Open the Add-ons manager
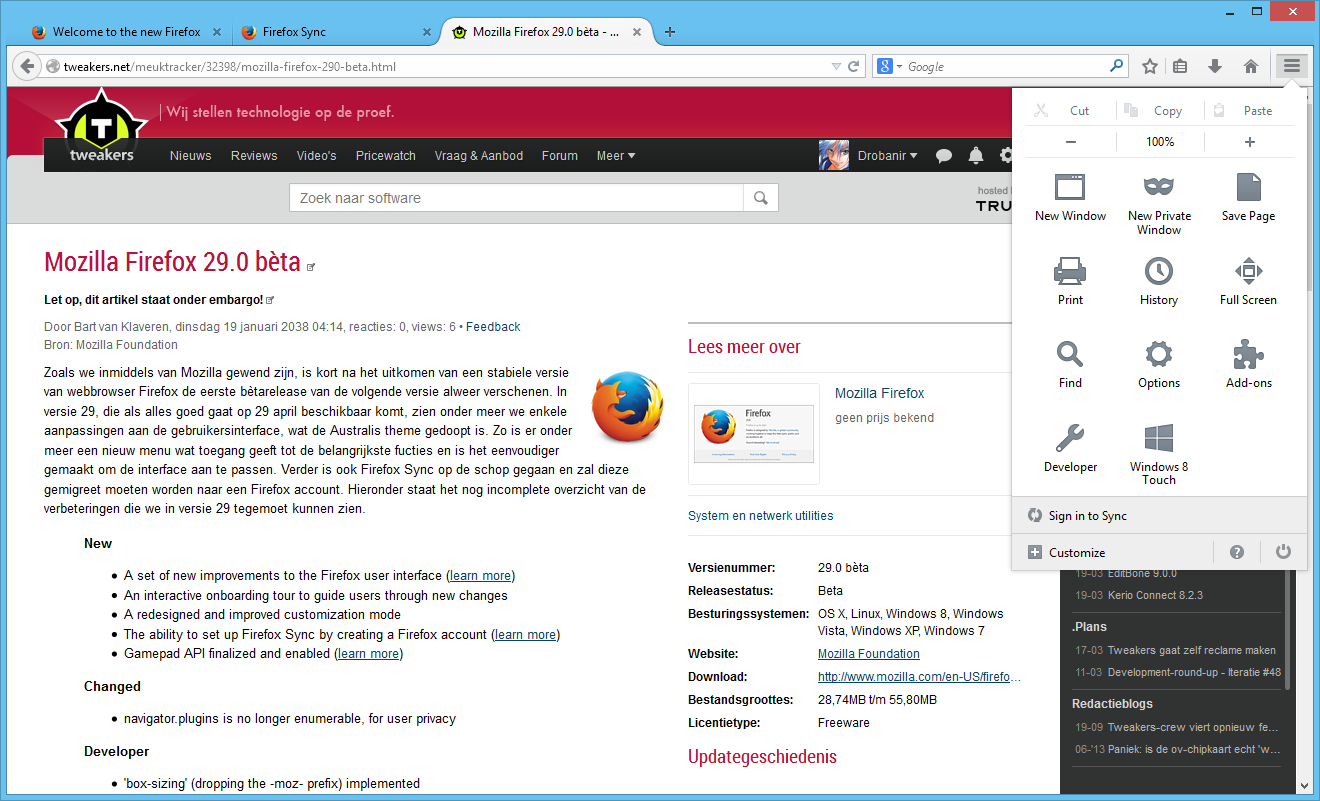The width and height of the screenshot is (1320, 801). click(1248, 363)
